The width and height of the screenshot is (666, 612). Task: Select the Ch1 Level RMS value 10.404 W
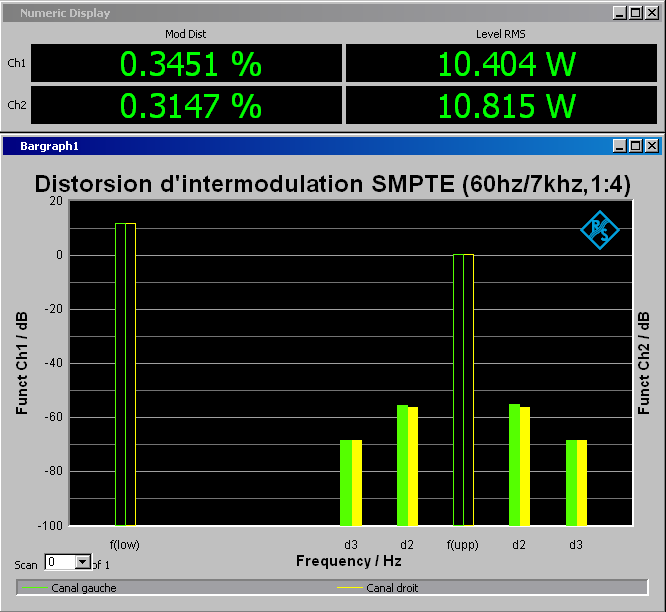click(x=506, y=64)
